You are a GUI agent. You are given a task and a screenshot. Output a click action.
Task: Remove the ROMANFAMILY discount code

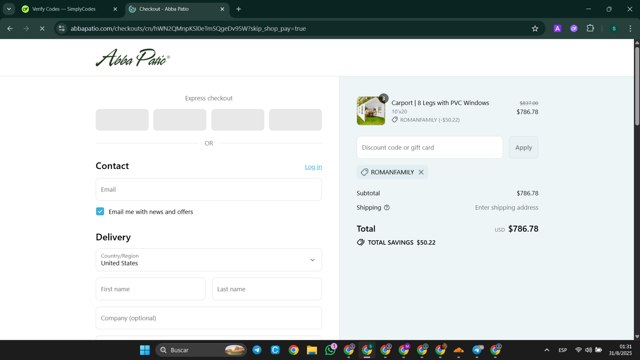tap(421, 172)
